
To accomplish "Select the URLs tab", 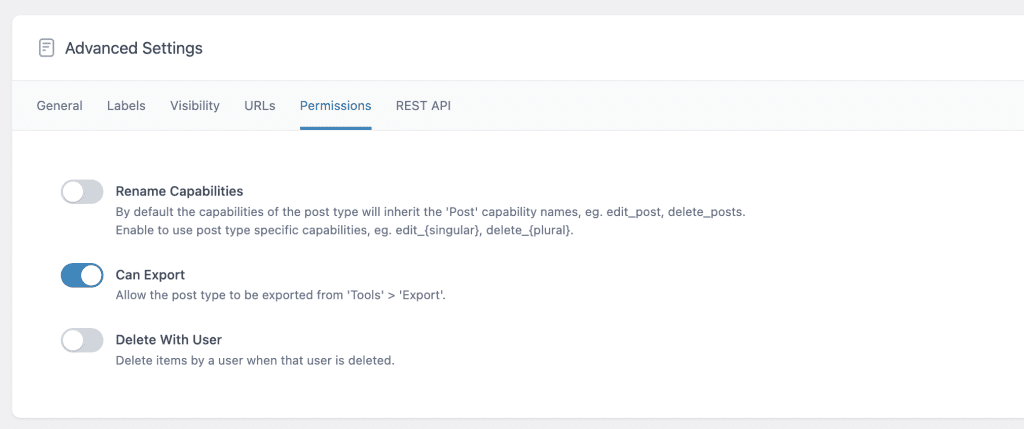I will point(260,106).
